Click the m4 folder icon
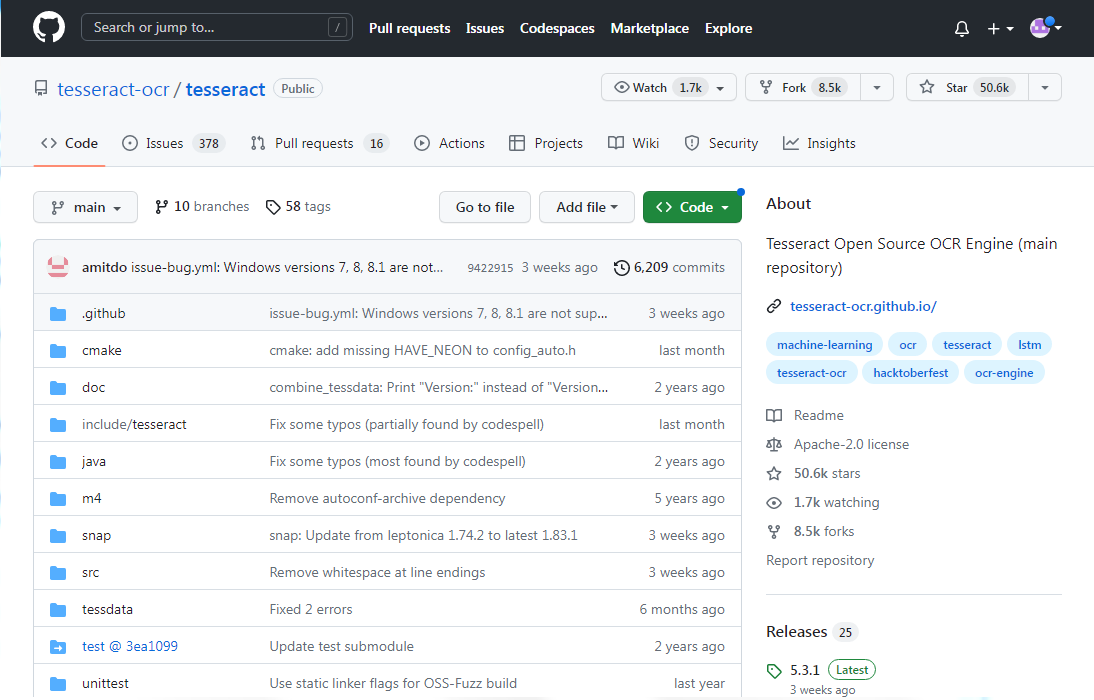 coord(58,499)
